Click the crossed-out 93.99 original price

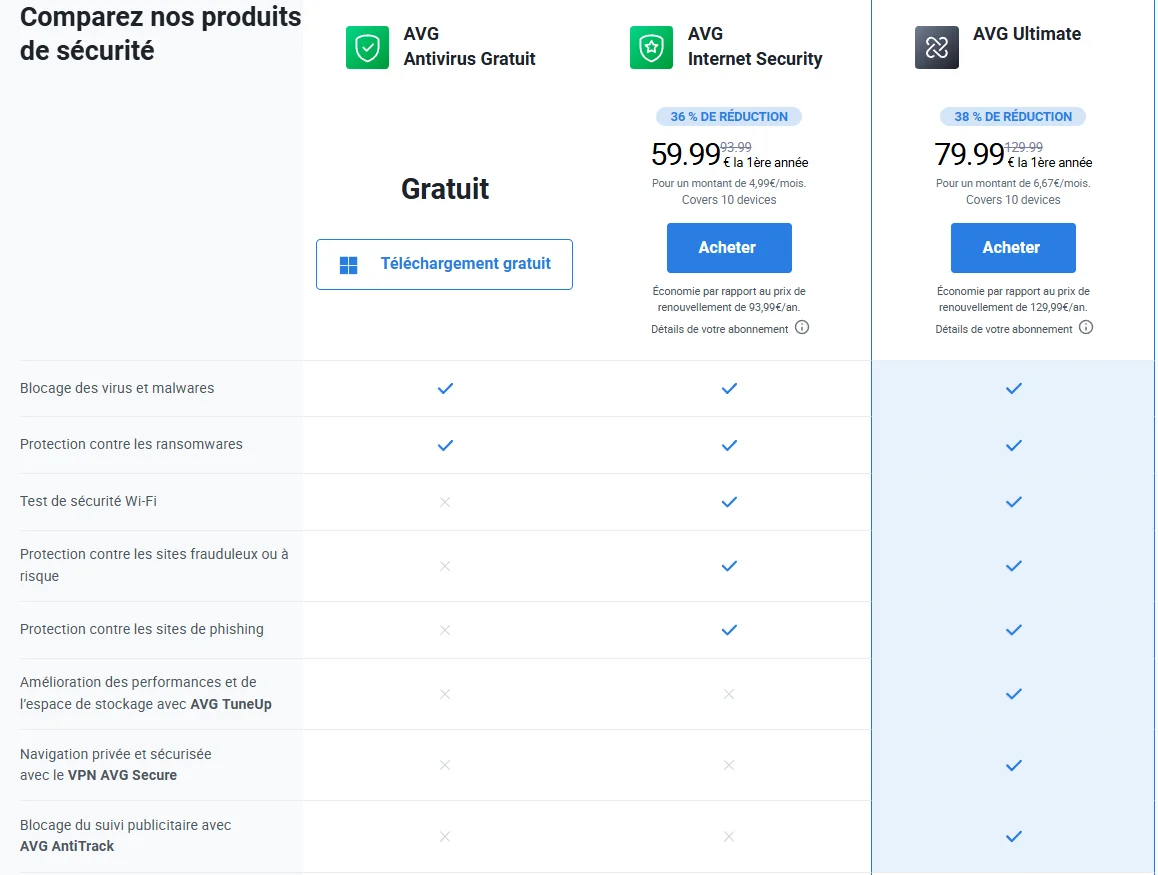click(736, 147)
